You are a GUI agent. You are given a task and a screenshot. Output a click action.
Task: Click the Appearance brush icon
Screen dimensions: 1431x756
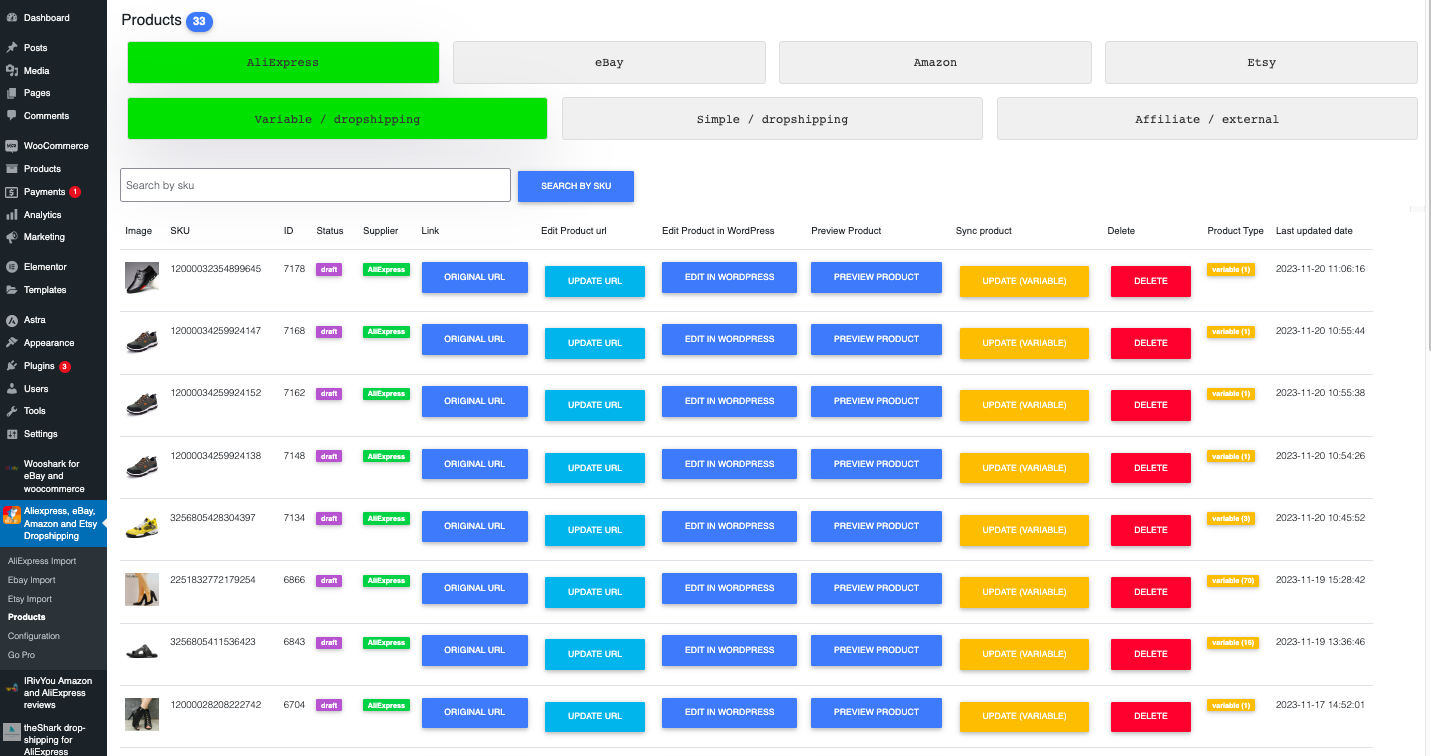(x=11, y=343)
